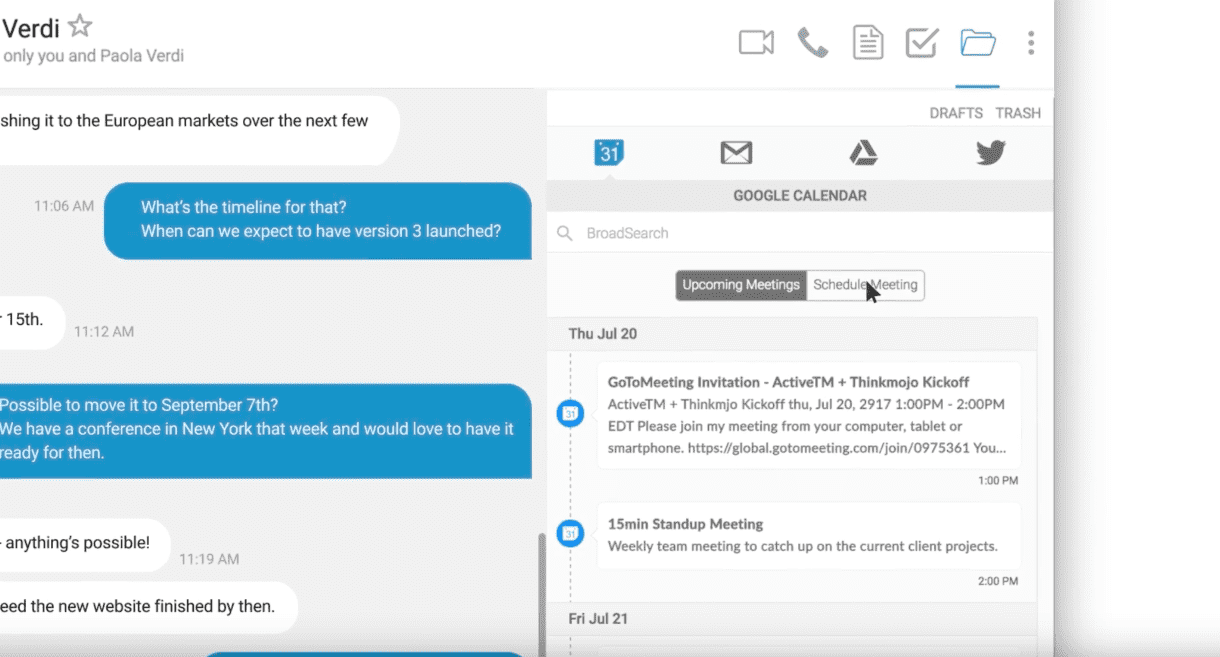Open the notes document icon
Viewport: 1220px width, 657px height.
coord(867,42)
